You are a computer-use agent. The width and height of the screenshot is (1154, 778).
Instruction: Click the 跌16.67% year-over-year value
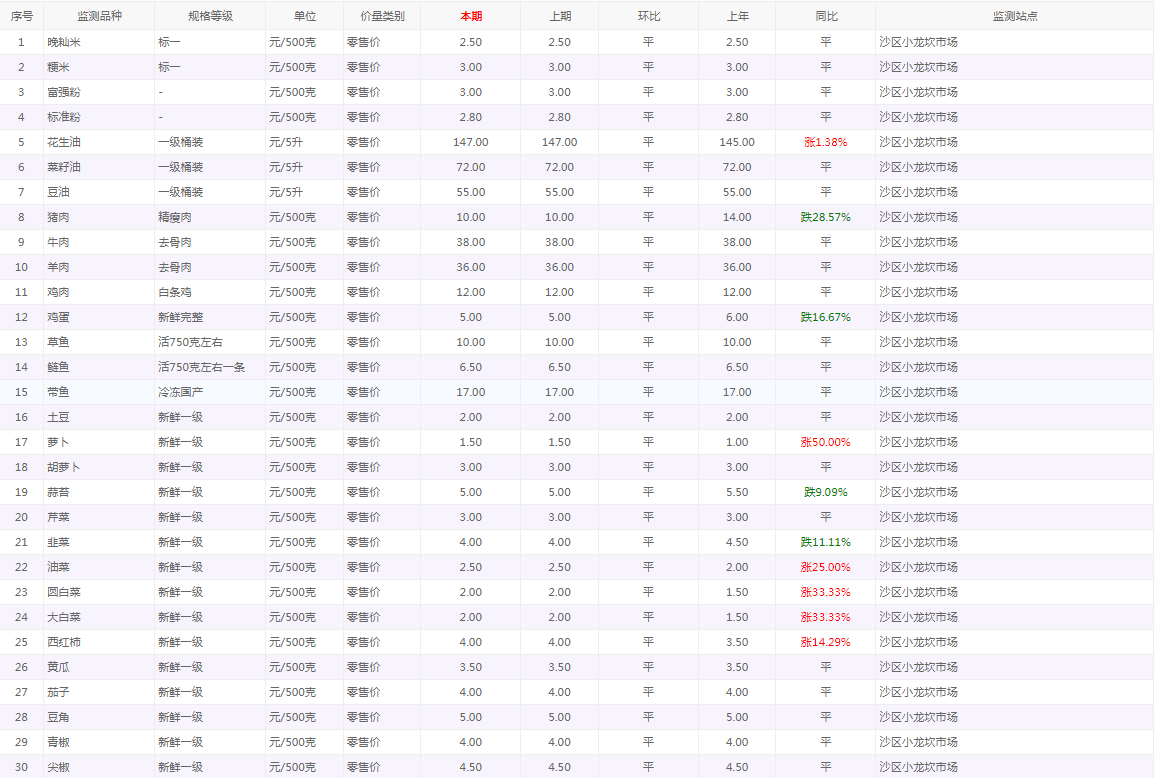click(825, 317)
